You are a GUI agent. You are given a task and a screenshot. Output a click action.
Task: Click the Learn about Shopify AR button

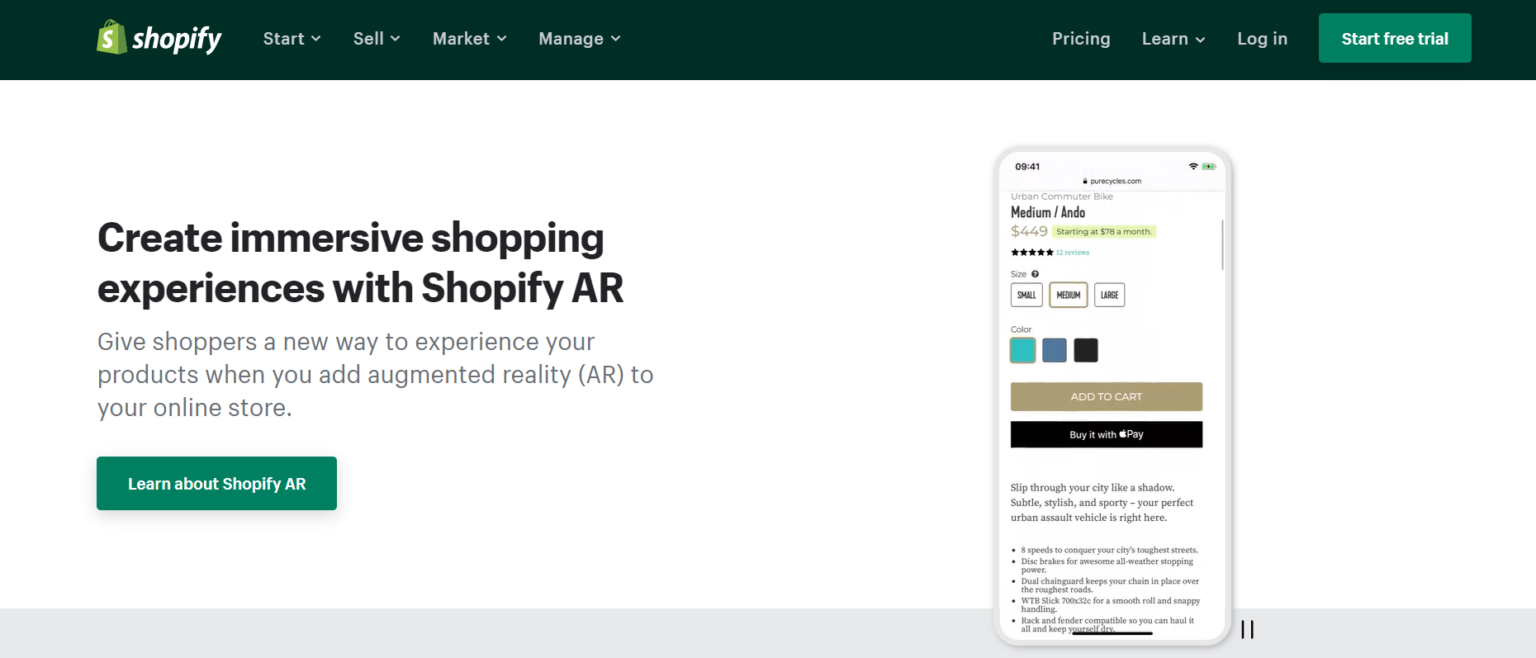(216, 483)
